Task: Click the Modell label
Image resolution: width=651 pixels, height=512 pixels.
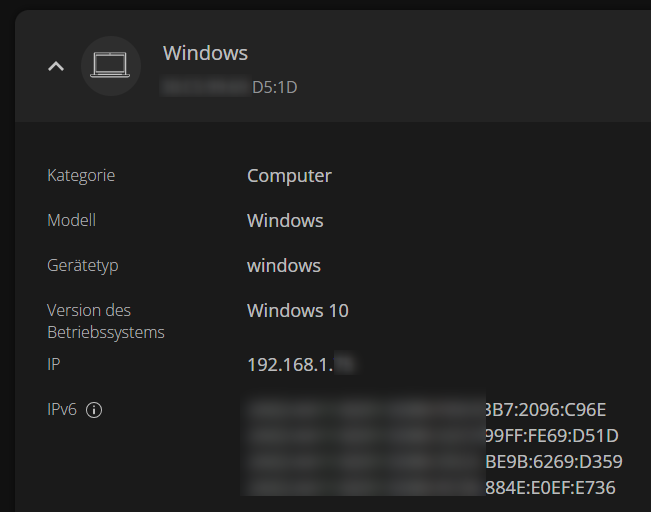Action: (x=71, y=220)
